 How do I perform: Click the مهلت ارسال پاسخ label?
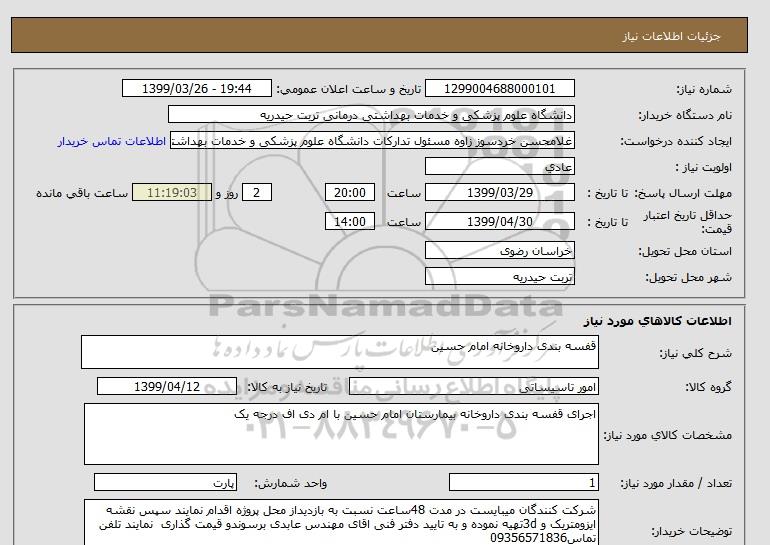(x=683, y=193)
